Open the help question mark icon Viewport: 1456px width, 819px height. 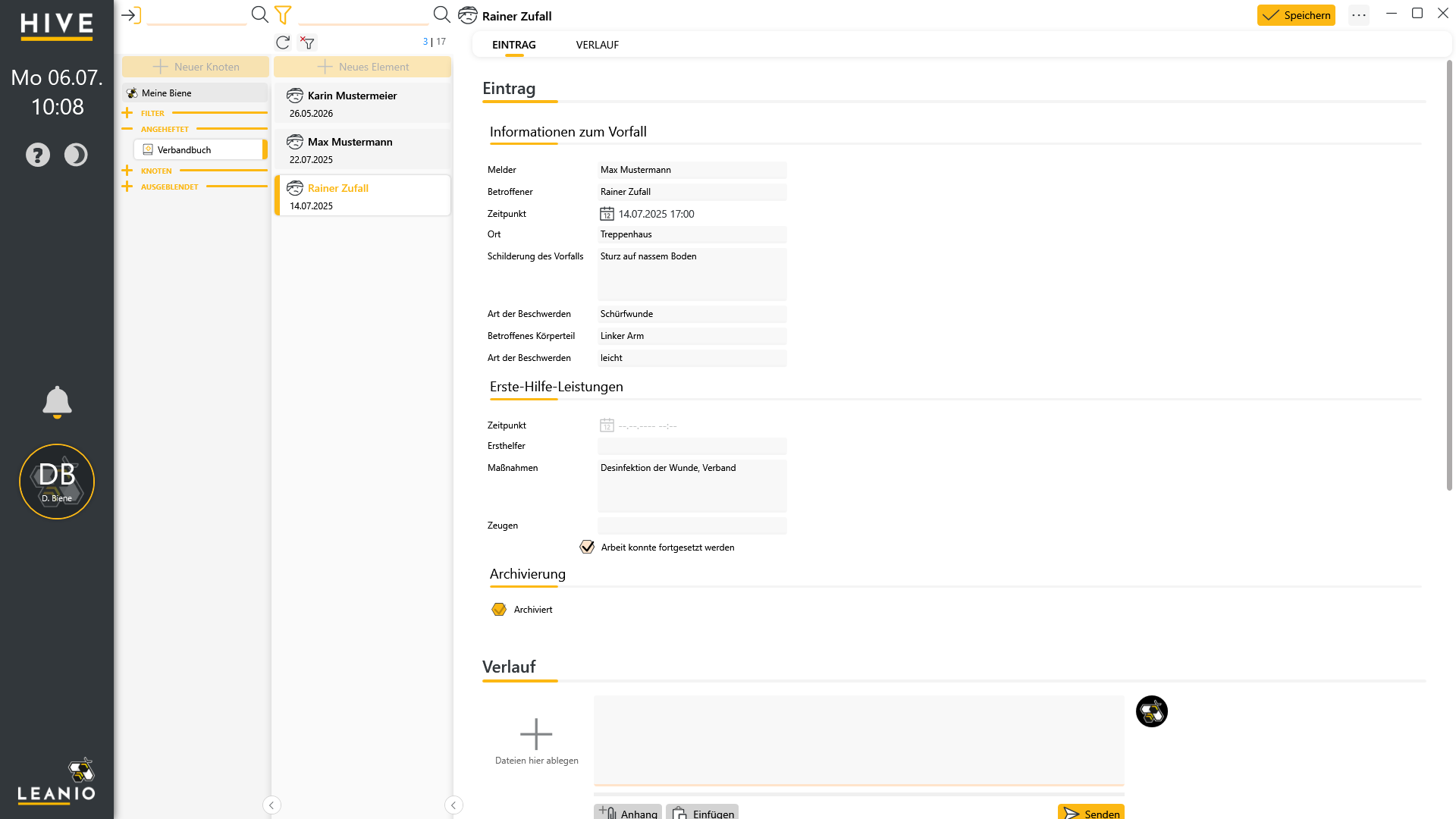click(x=38, y=155)
